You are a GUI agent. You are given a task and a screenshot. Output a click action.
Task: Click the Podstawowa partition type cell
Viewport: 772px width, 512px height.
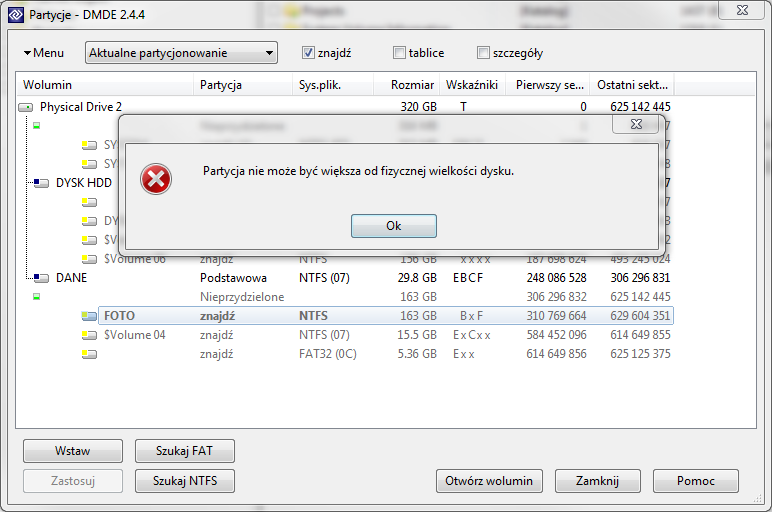tap(233, 278)
